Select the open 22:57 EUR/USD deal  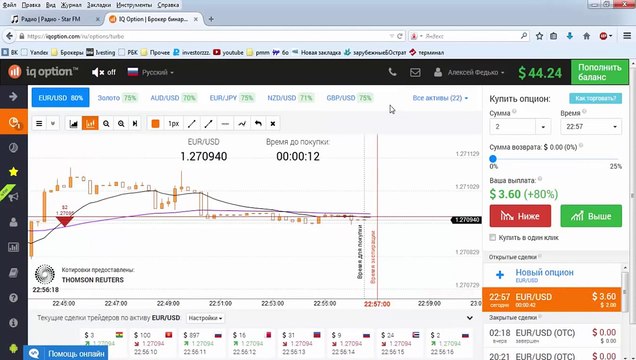pyautogui.click(x=552, y=300)
